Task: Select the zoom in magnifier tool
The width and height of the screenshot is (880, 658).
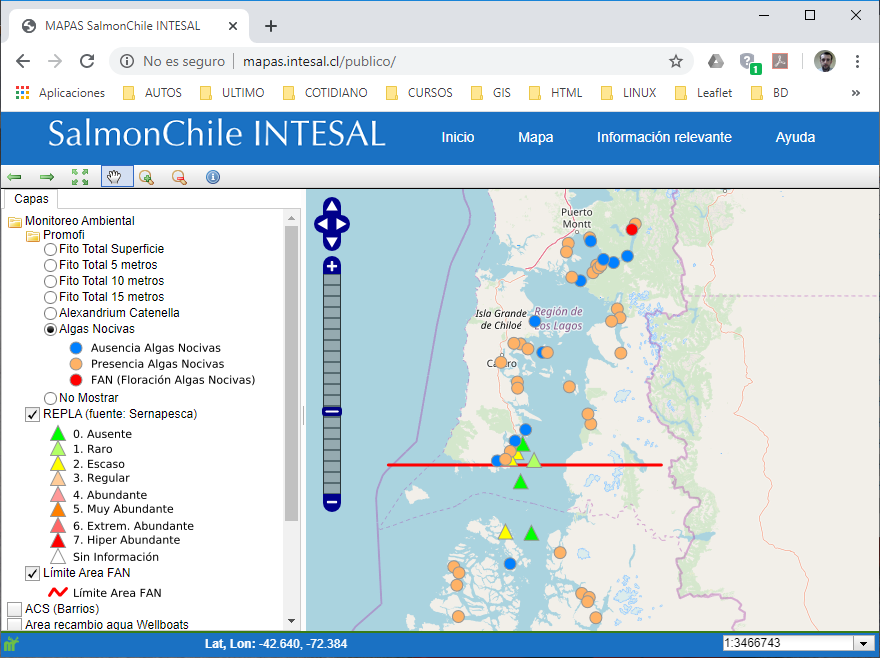Action: click(146, 177)
